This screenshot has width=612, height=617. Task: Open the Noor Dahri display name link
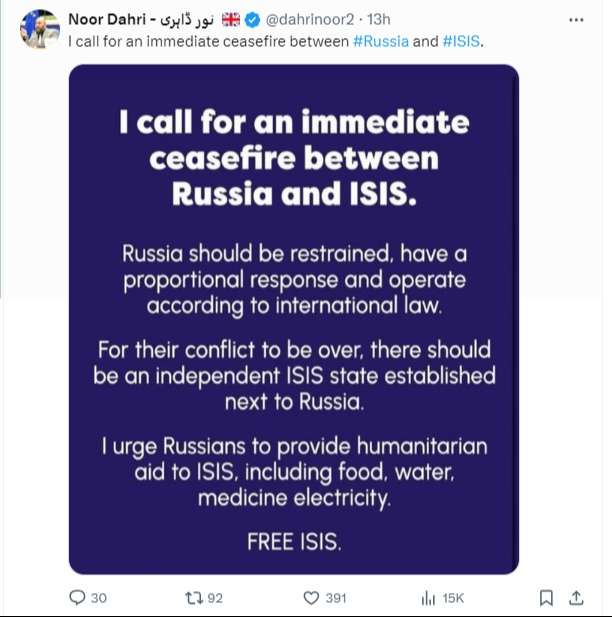tap(110, 19)
